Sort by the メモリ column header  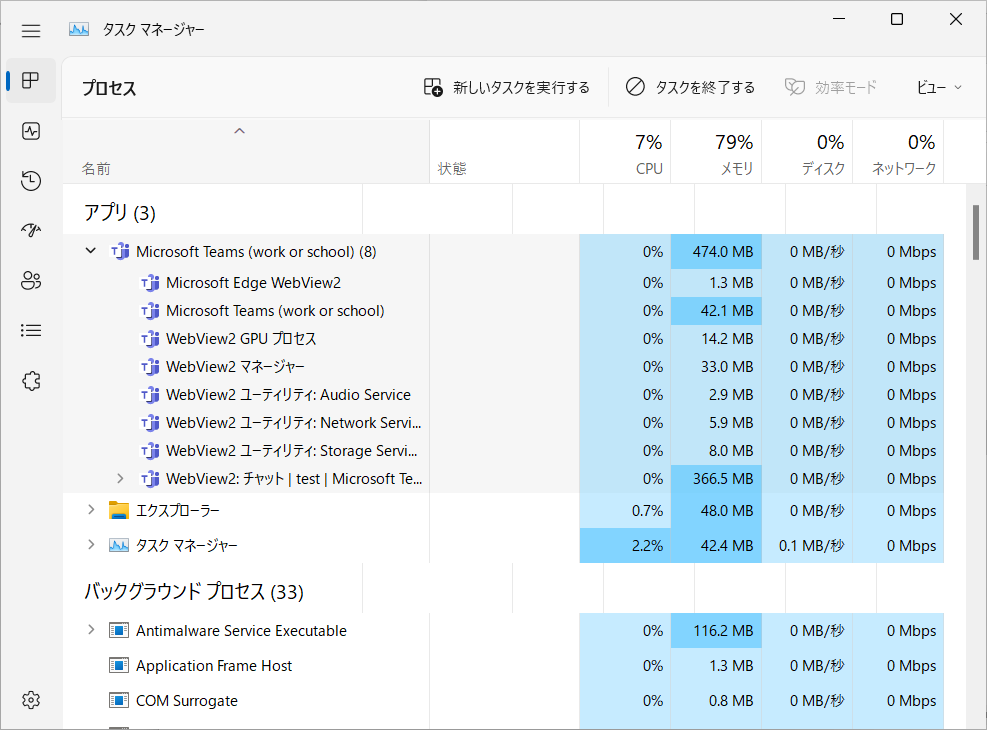(716, 153)
